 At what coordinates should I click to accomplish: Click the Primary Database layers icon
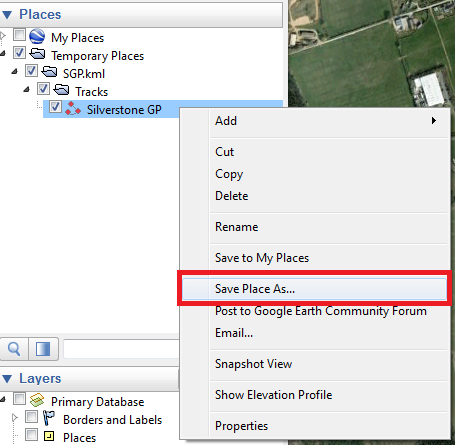click(37, 400)
